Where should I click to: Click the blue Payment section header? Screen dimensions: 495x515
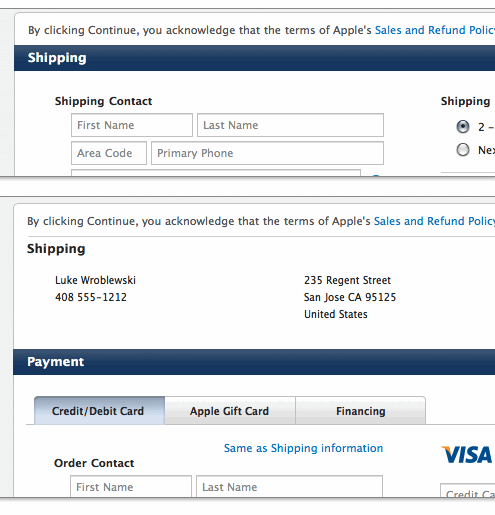pyautogui.click(x=254, y=362)
